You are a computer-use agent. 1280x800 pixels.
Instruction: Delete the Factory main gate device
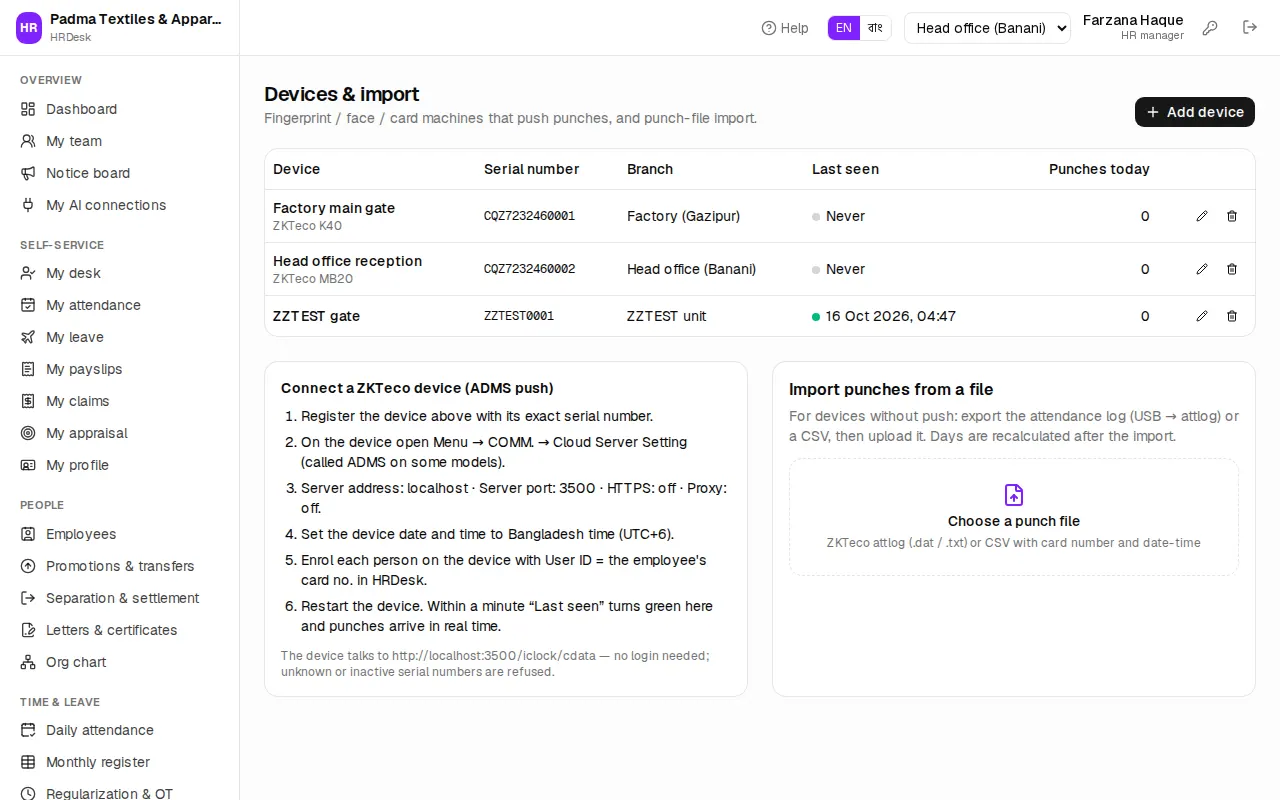(x=1232, y=216)
